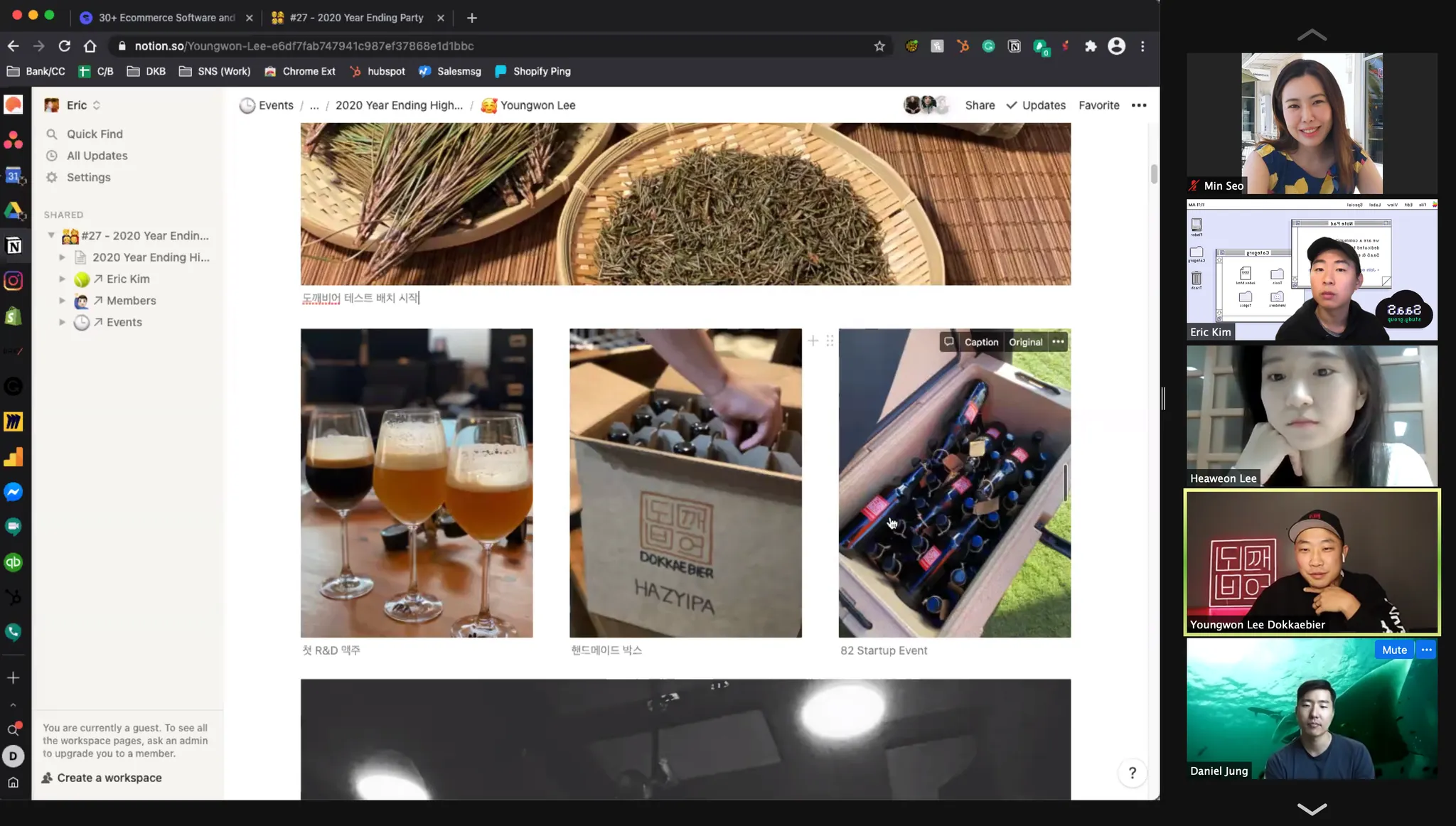Switch to the 30+ Ecommerce Software tab
The height and width of the screenshot is (826, 1456).
(166, 18)
